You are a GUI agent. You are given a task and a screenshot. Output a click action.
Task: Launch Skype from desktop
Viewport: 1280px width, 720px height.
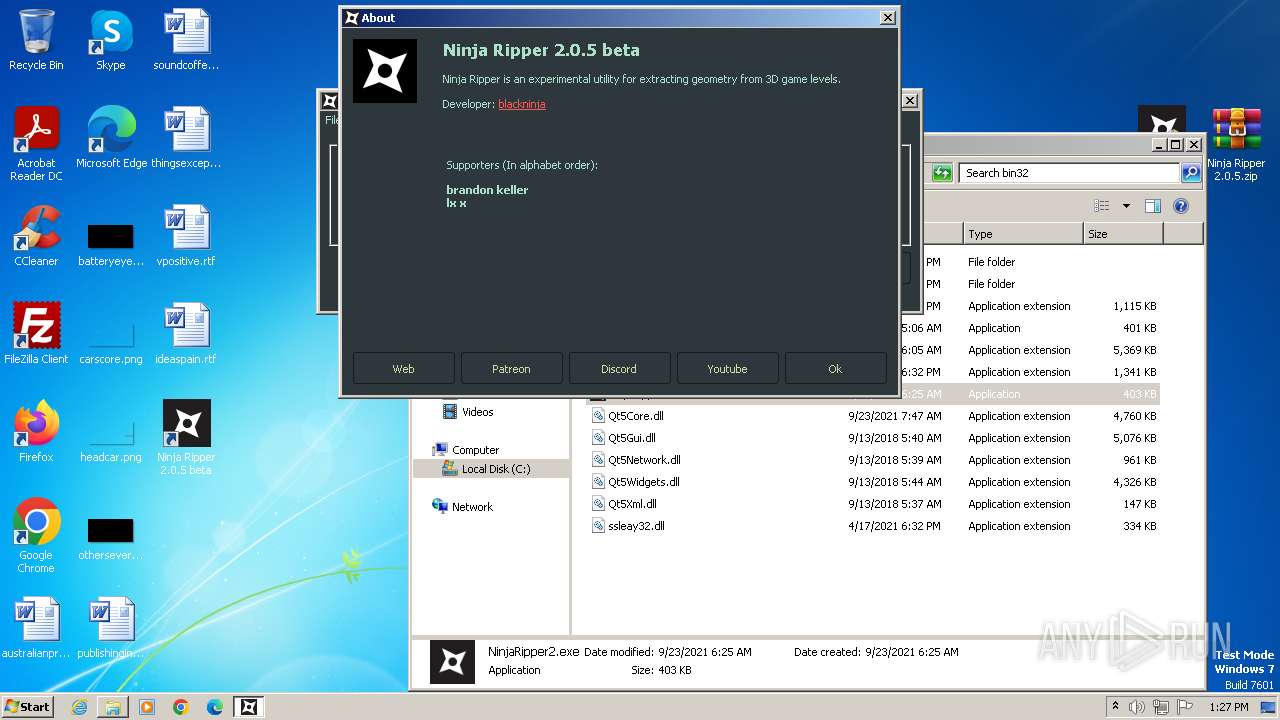pyautogui.click(x=111, y=40)
